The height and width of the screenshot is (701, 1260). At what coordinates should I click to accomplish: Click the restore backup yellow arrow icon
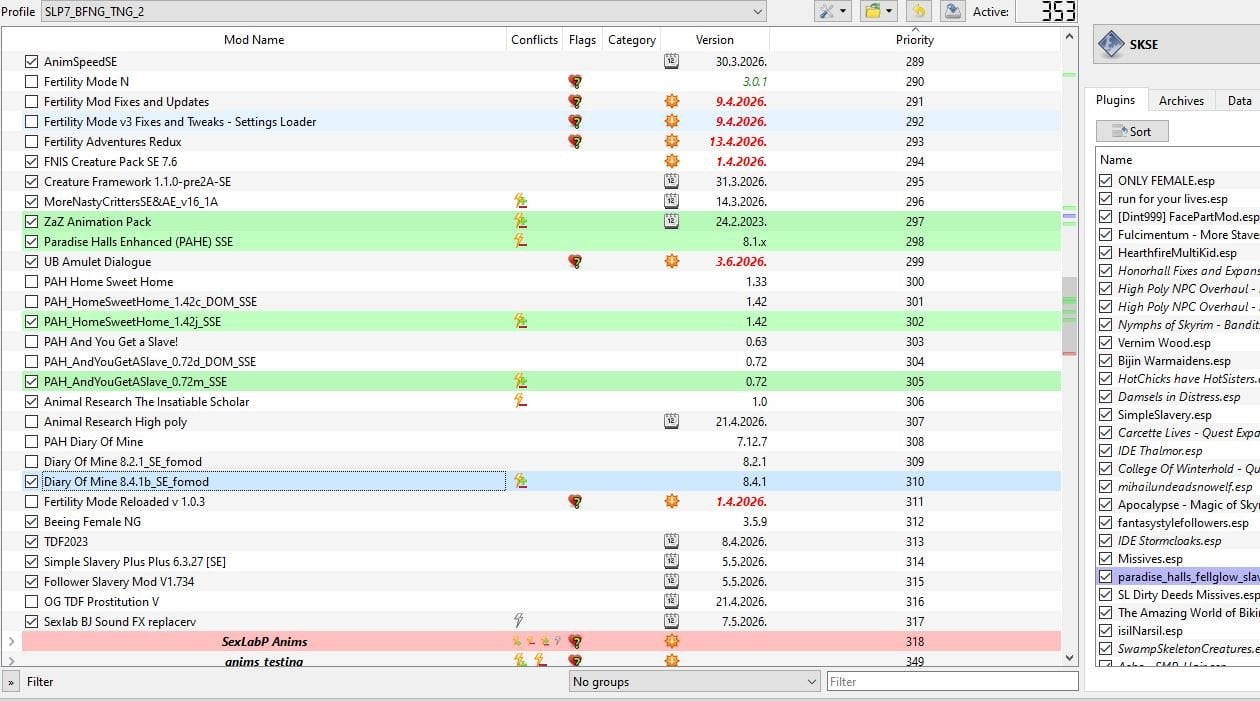[x=920, y=11]
